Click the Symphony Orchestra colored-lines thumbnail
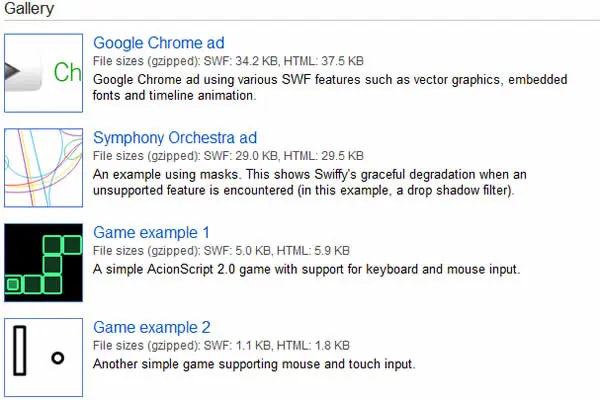This screenshot has height=400, width=600. click(x=43, y=168)
